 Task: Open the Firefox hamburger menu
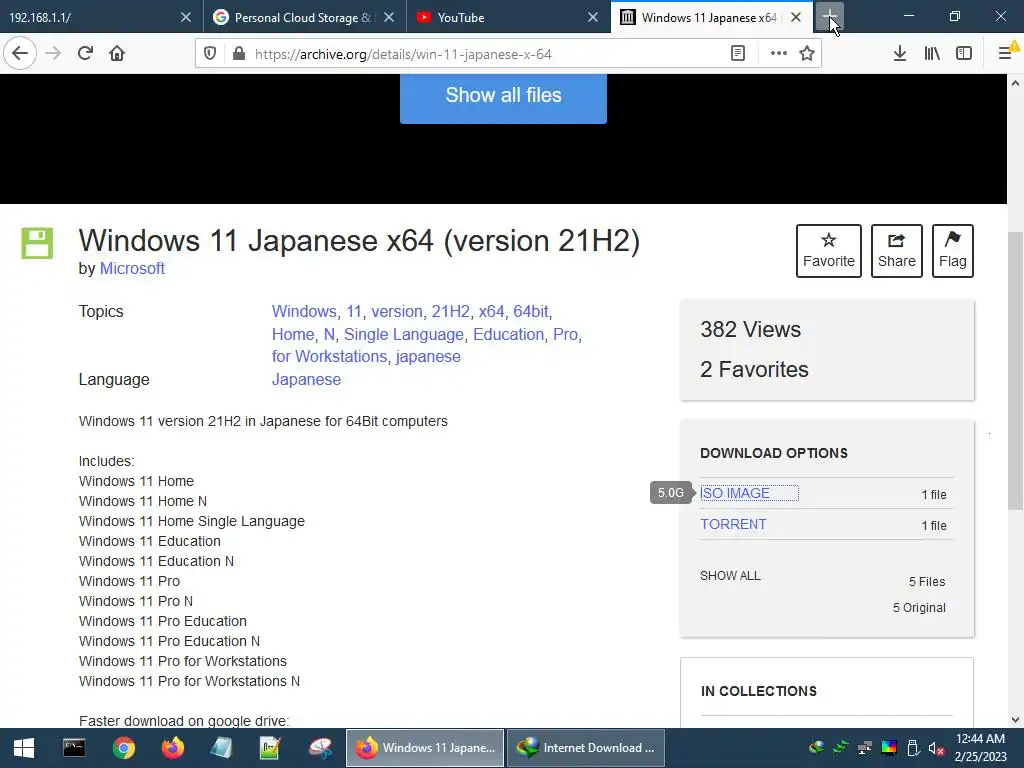tap(1006, 54)
